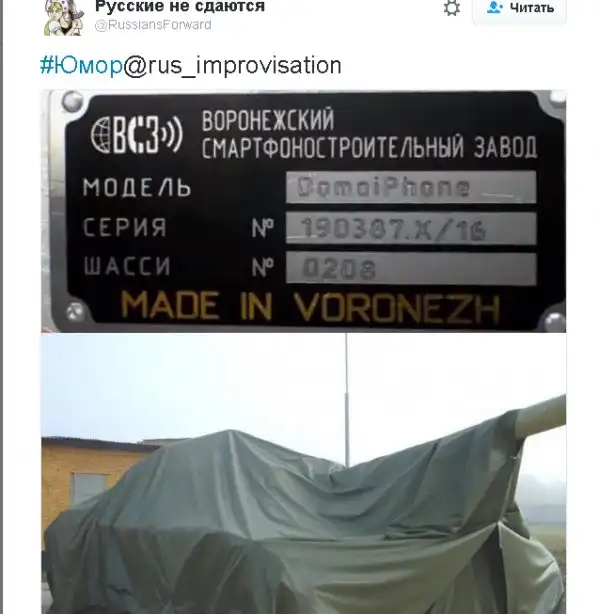Open the #Юмор hashtag
The width and height of the screenshot is (600, 614).
click(81, 65)
